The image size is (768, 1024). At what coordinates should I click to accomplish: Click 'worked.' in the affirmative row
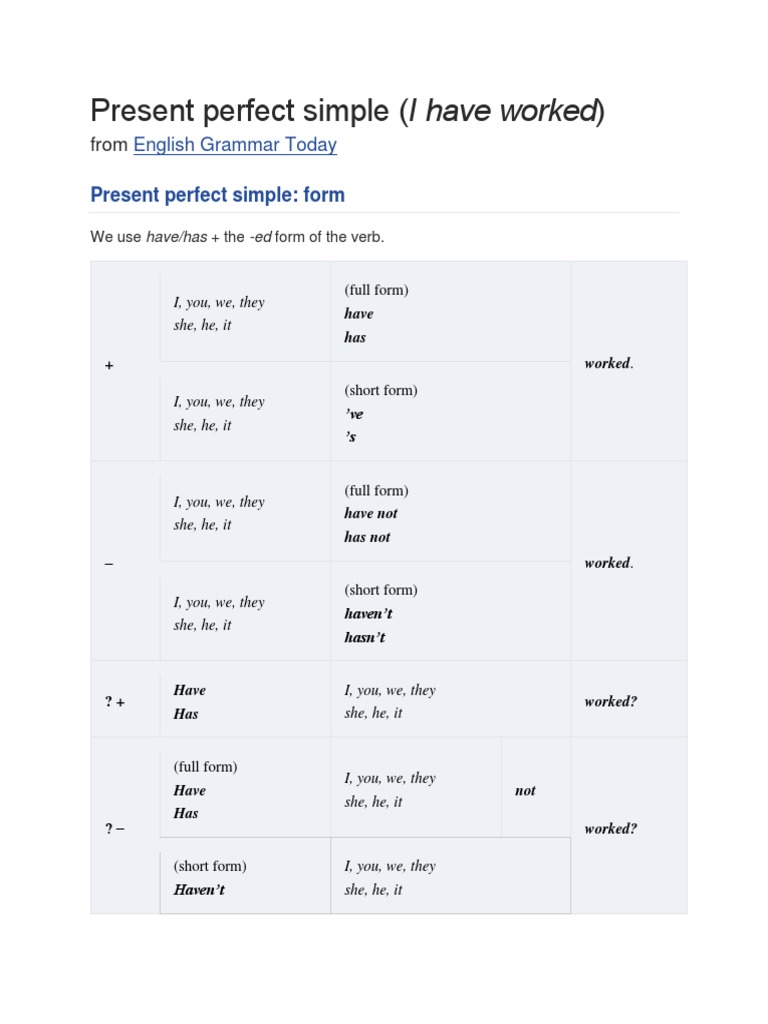609,364
